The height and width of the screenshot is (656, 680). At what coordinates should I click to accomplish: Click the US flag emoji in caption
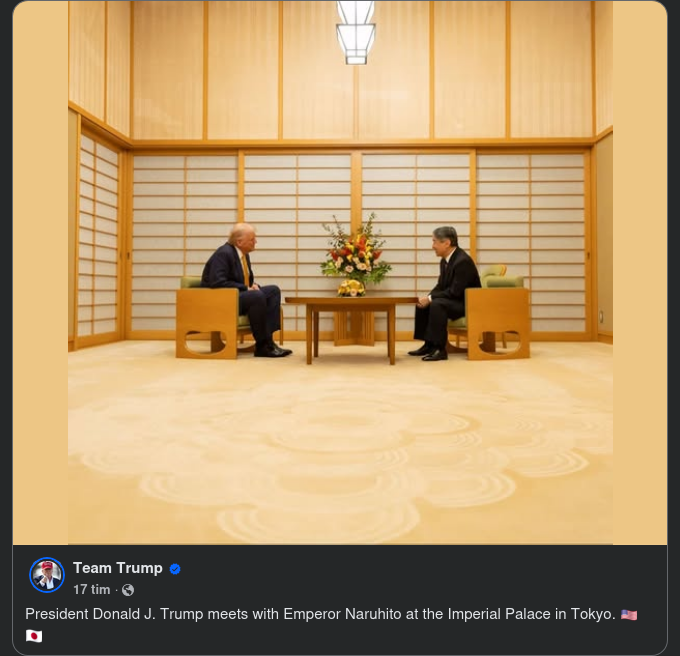click(x=629, y=615)
